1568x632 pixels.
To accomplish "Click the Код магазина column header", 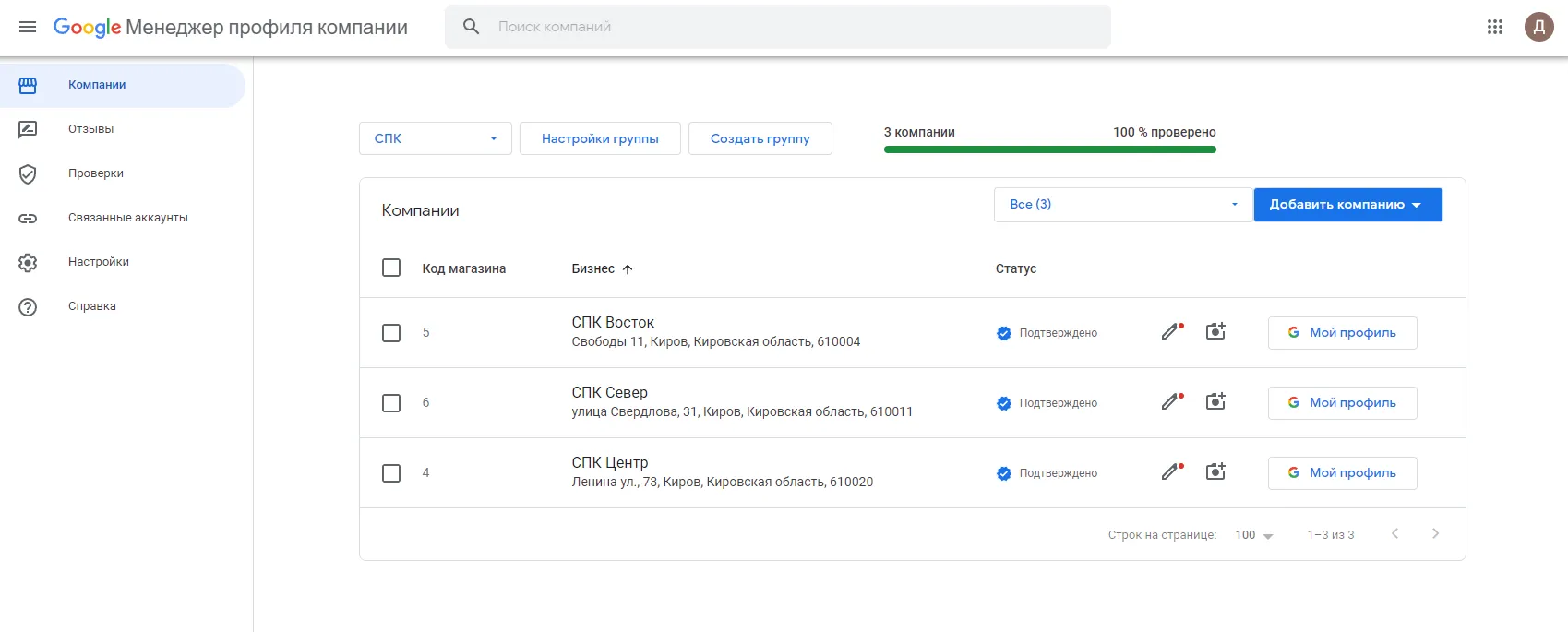I will pyautogui.click(x=464, y=269).
